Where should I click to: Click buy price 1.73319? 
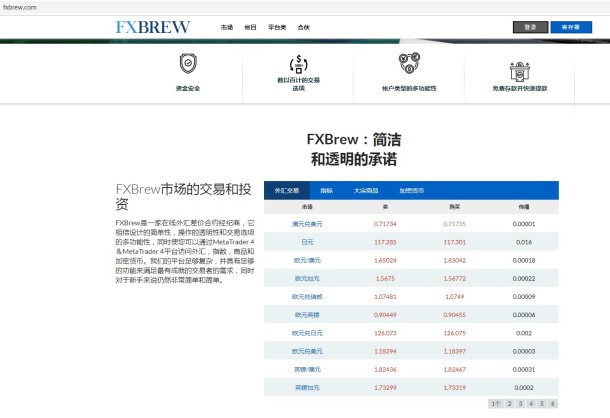point(454,388)
